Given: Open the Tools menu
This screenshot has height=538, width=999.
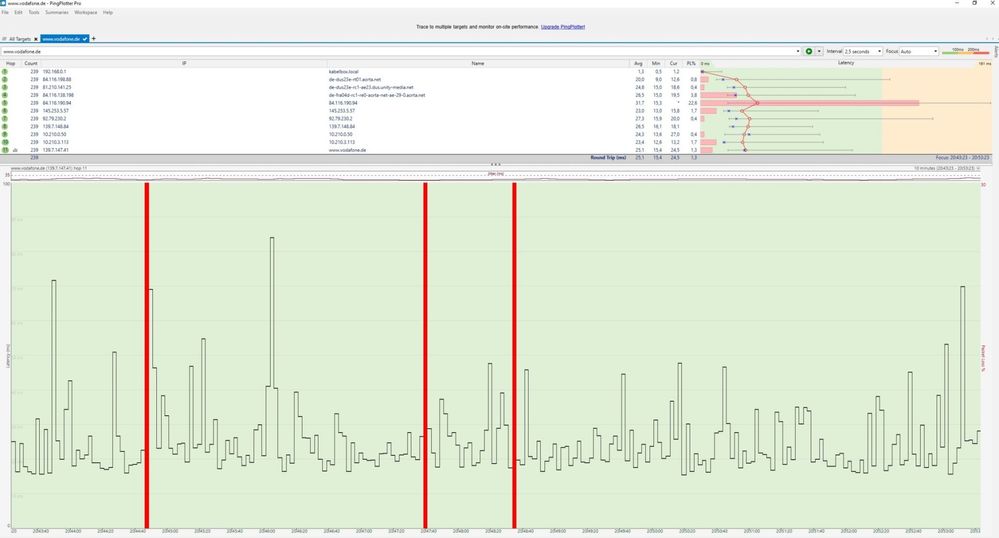Looking at the screenshot, I should (x=34, y=12).
